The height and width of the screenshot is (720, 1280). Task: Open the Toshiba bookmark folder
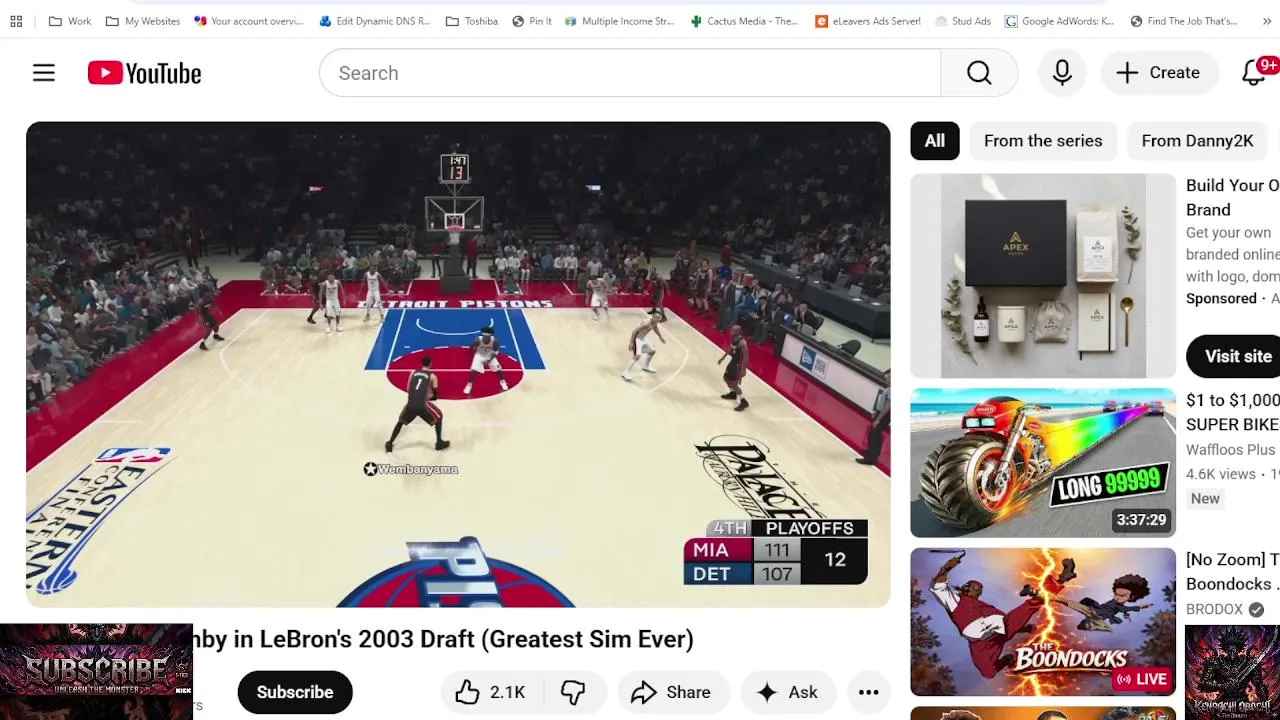click(x=472, y=21)
